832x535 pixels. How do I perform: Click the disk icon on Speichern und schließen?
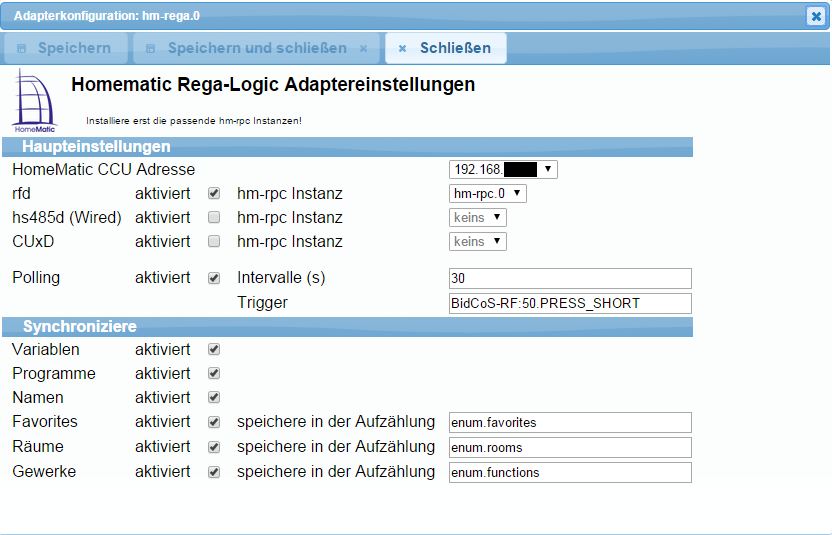pyautogui.click(x=151, y=48)
